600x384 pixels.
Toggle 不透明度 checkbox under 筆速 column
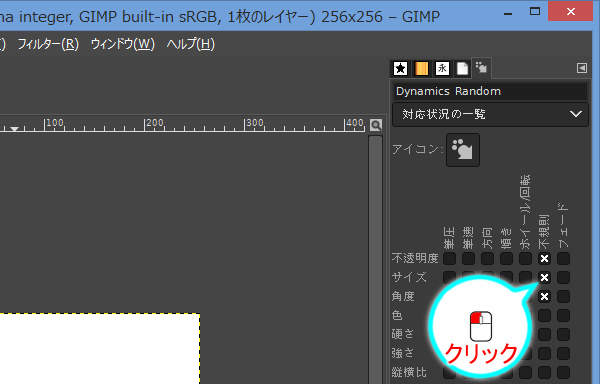[468, 259]
